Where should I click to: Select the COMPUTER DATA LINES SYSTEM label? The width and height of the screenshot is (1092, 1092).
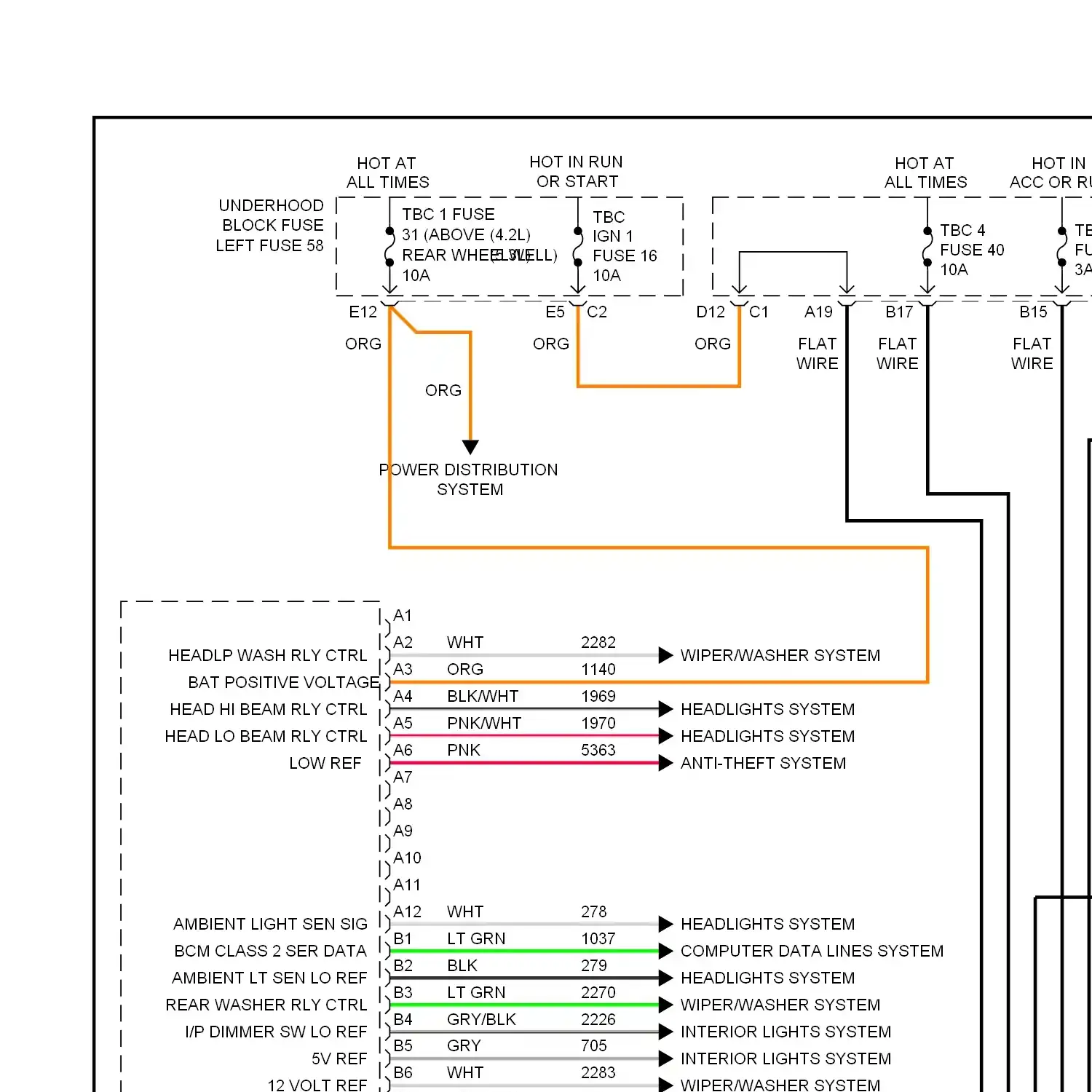[812, 951]
